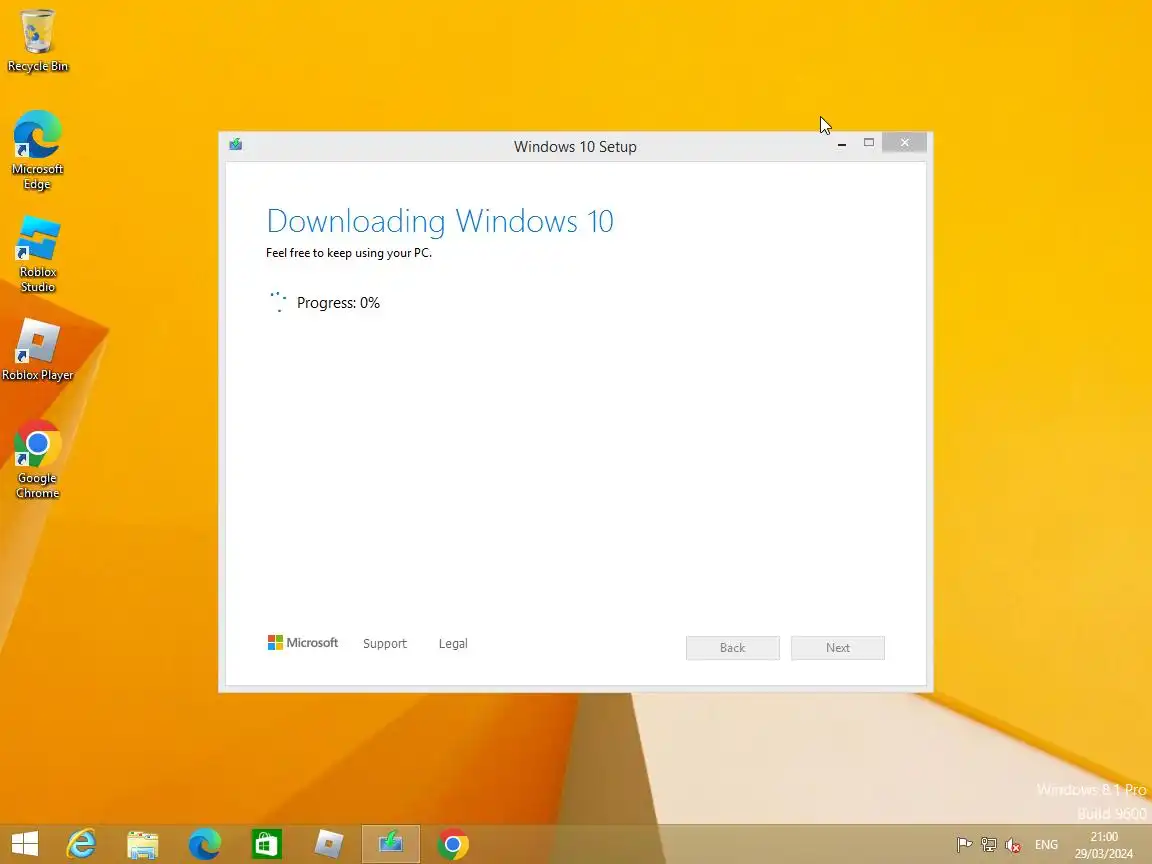The image size is (1152, 864).
Task: Open the Action Center flag in the tray
Action: pyautogui.click(x=965, y=845)
